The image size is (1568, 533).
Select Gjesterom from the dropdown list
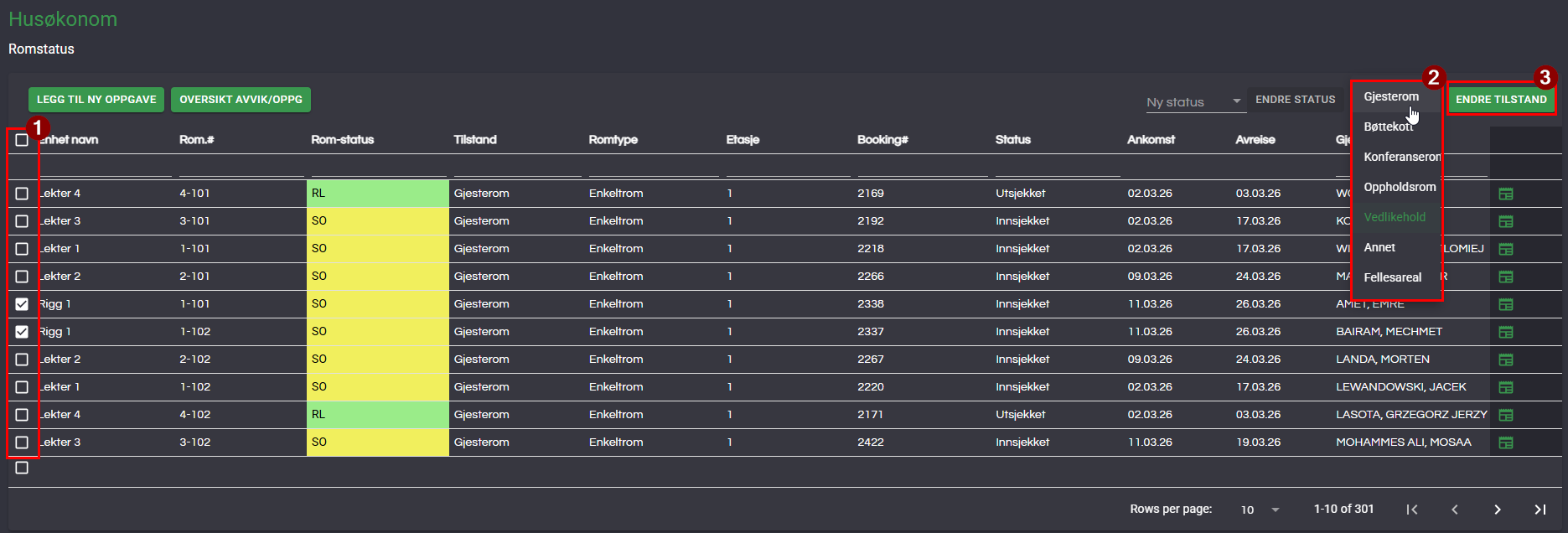coord(1391,96)
